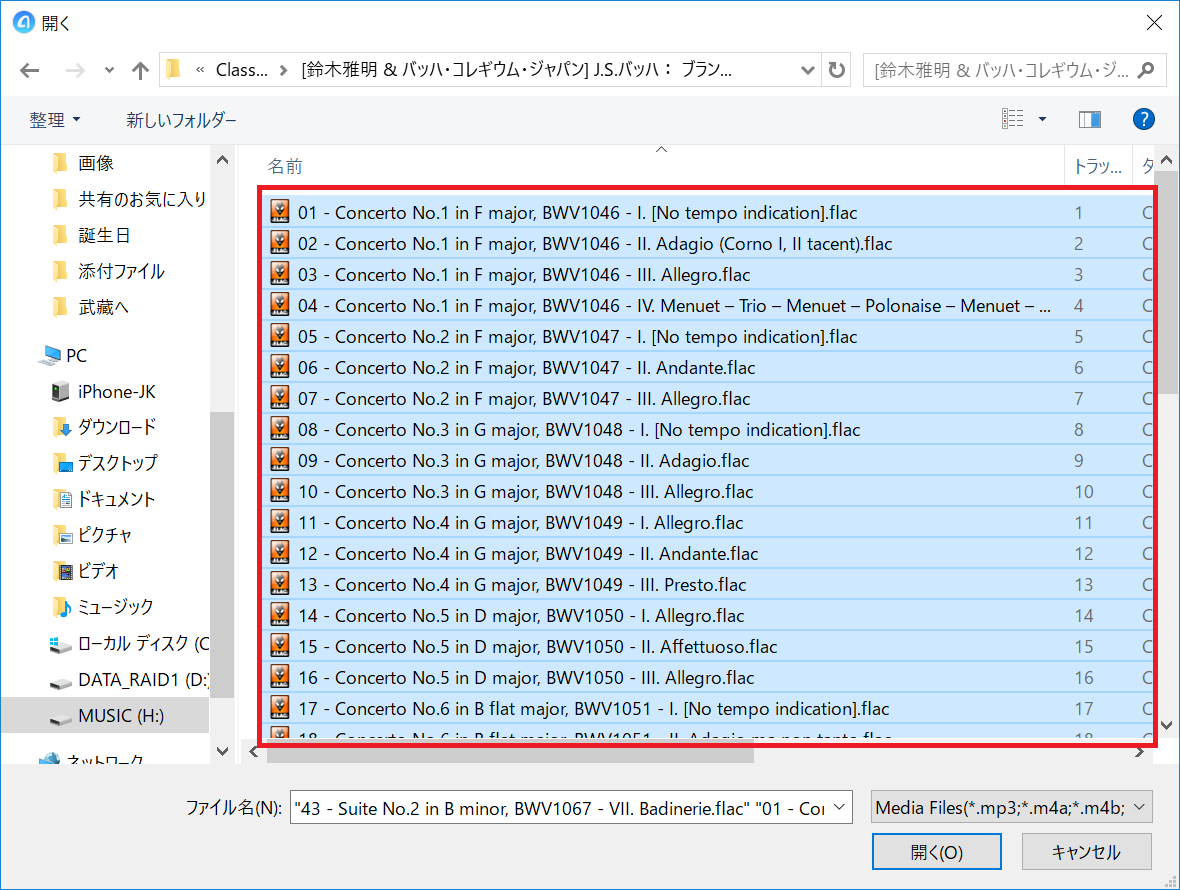1180x890 pixels.
Task: Click the FLAC icon of track 09
Action: [x=280, y=460]
